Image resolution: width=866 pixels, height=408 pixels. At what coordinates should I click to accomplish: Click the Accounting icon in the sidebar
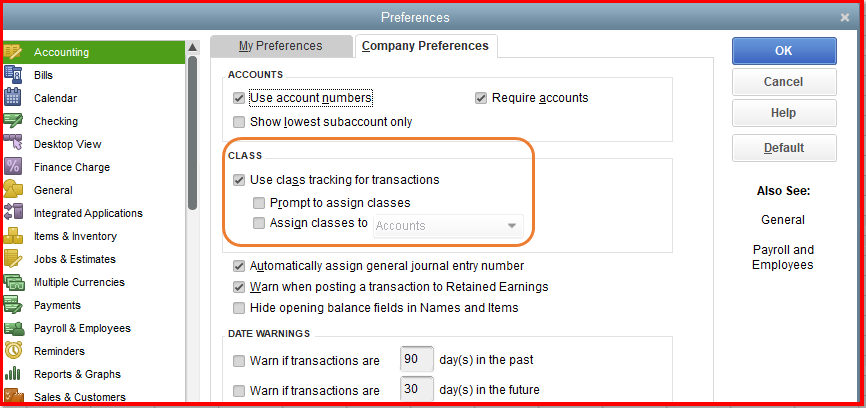(x=14, y=52)
